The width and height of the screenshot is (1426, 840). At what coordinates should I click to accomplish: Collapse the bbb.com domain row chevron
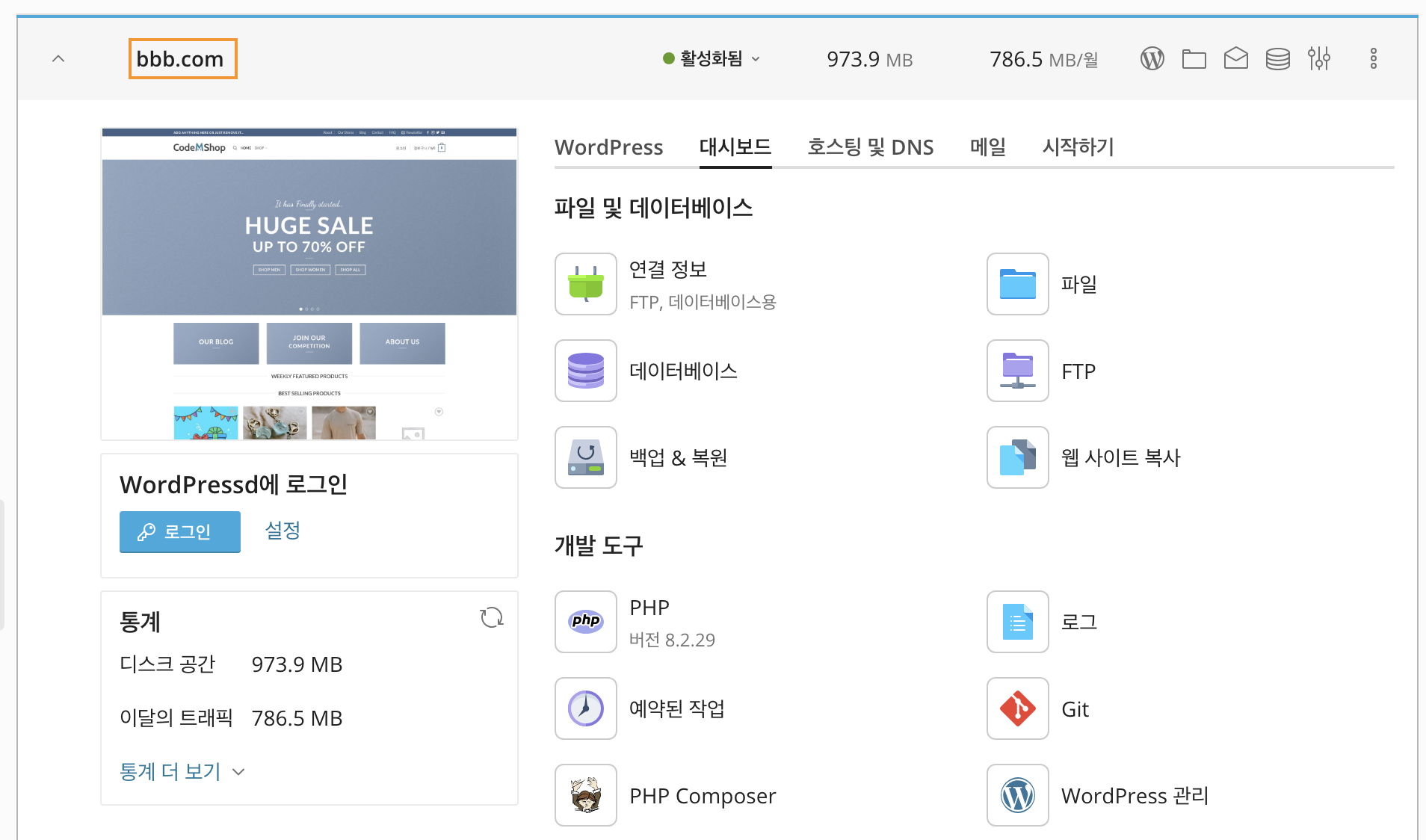[x=58, y=58]
